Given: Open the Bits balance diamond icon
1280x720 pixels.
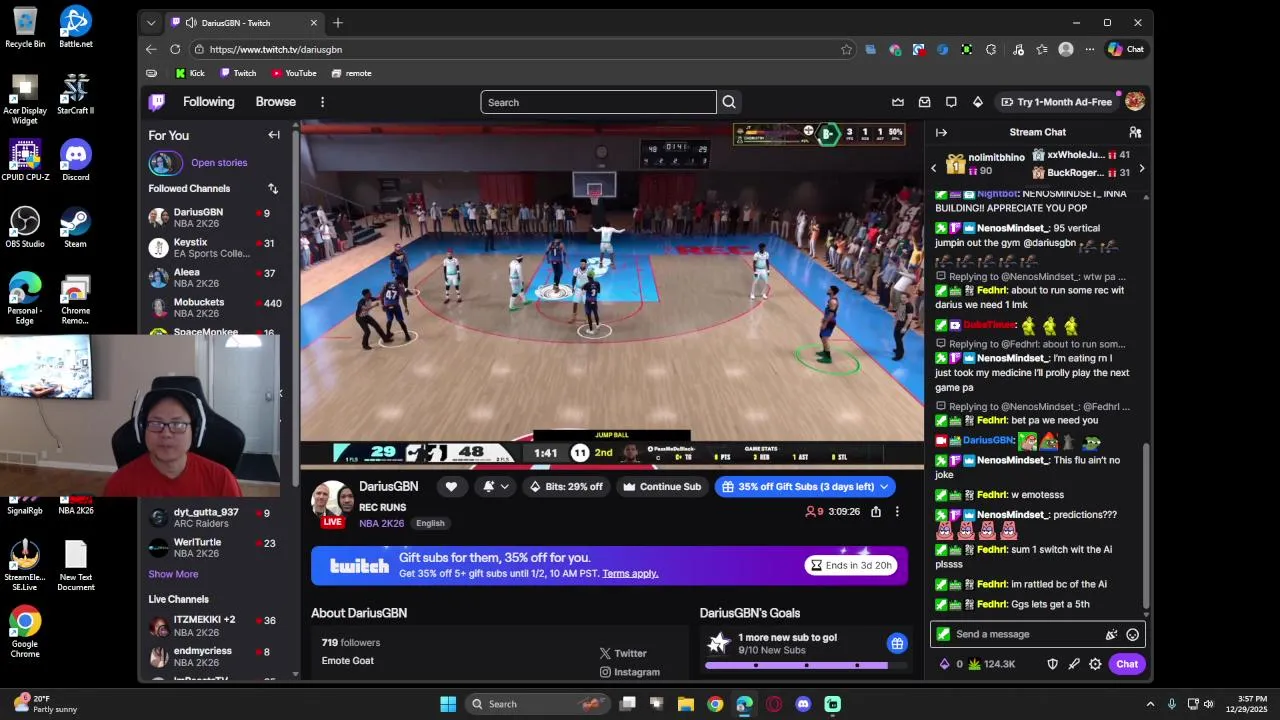Looking at the screenshot, I should [x=945, y=664].
